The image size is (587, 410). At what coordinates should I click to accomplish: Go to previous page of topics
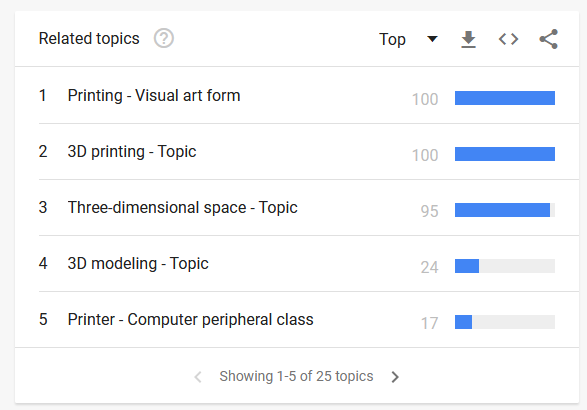[x=198, y=377]
